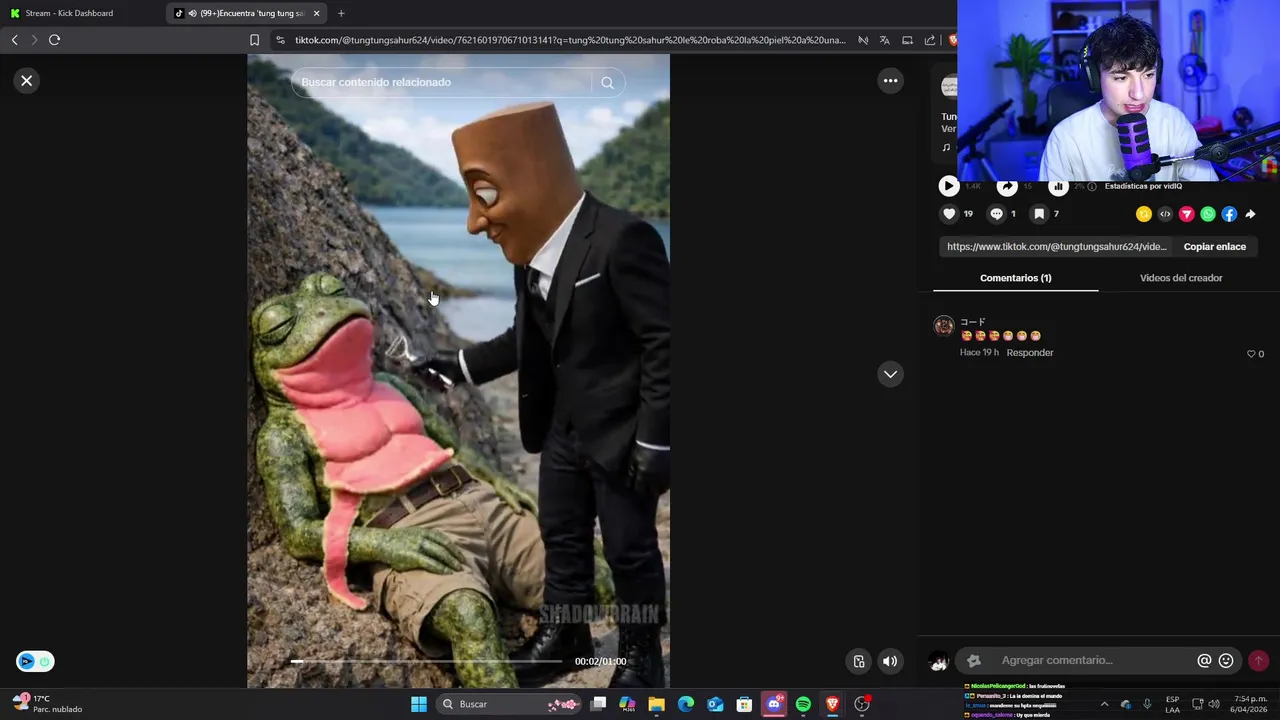Close the TikTok video viewer

click(x=27, y=81)
